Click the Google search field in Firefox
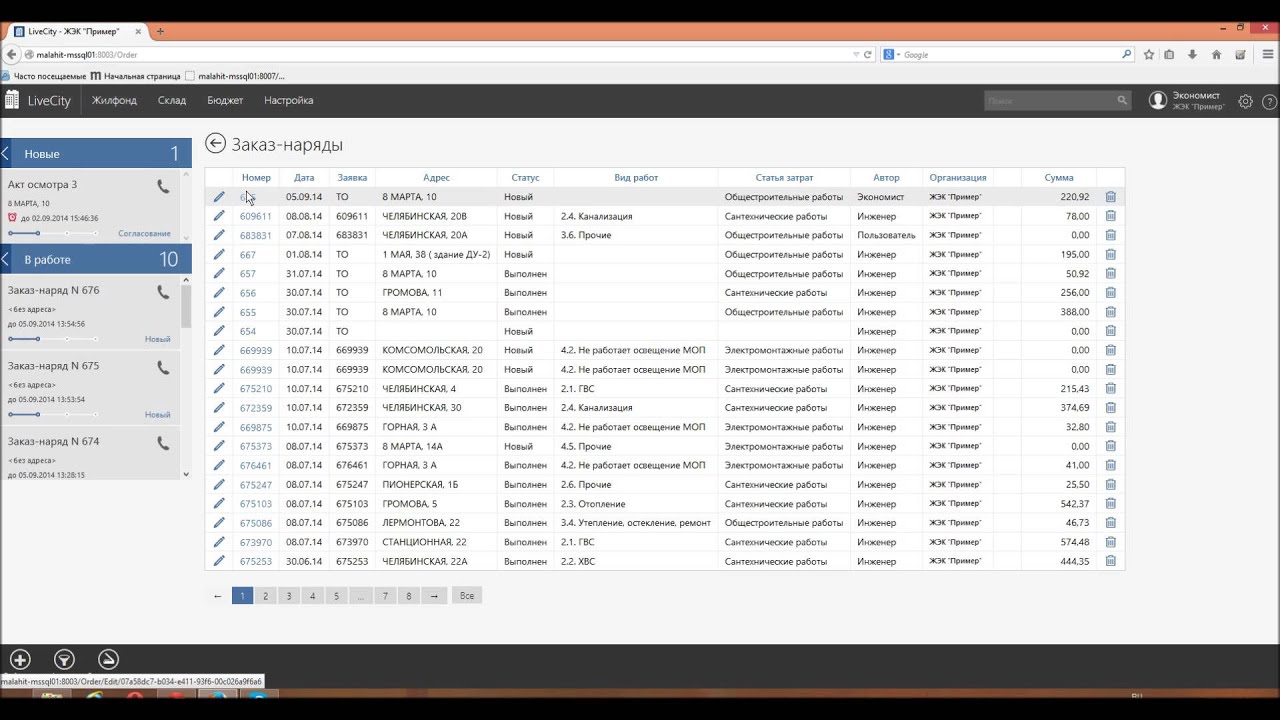Screen dimensions: 1280x720 click(x=1010, y=54)
